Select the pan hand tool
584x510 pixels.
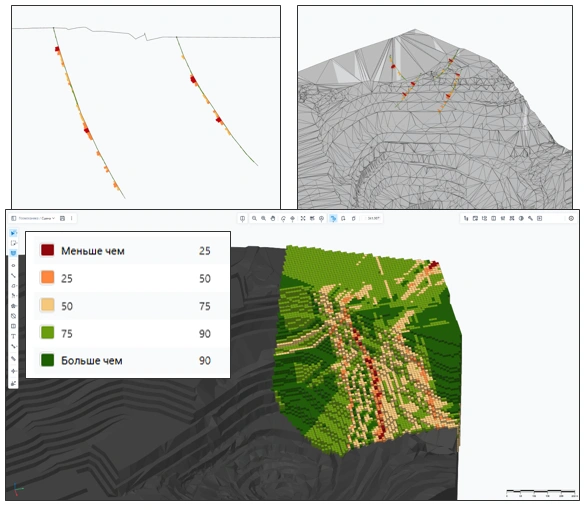[x=273, y=218]
